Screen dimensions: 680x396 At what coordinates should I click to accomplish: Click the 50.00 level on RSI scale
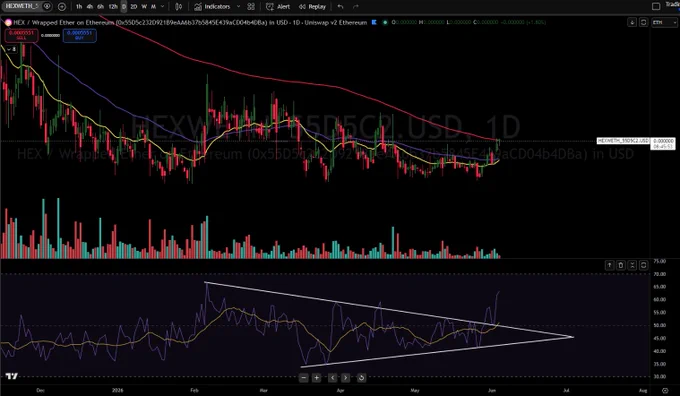click(660, 325)
